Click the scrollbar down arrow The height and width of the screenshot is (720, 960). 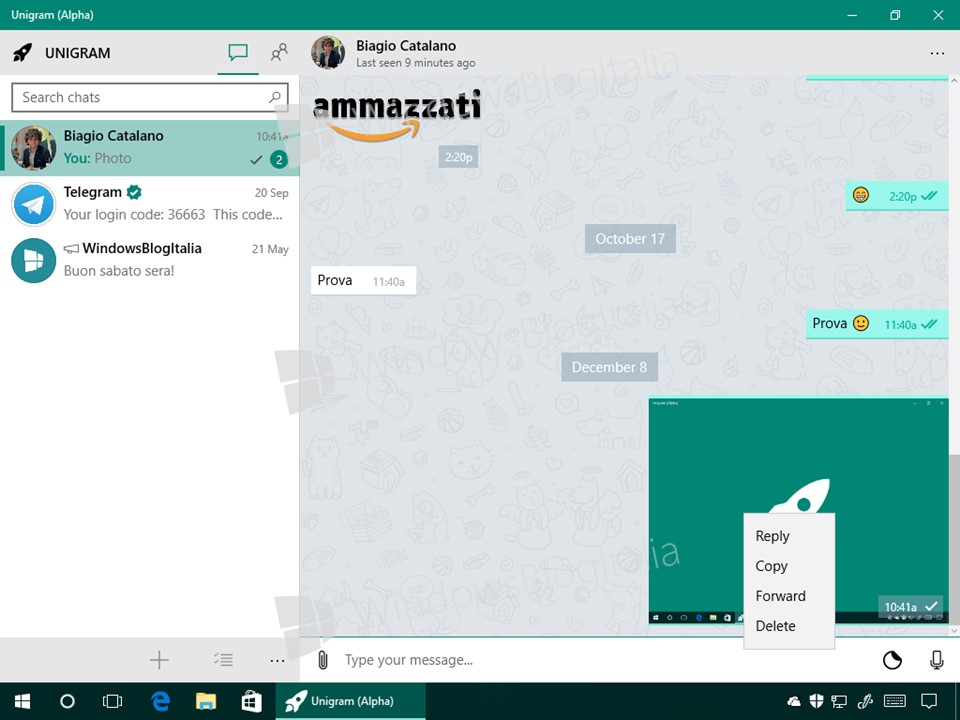click(954, 630)
